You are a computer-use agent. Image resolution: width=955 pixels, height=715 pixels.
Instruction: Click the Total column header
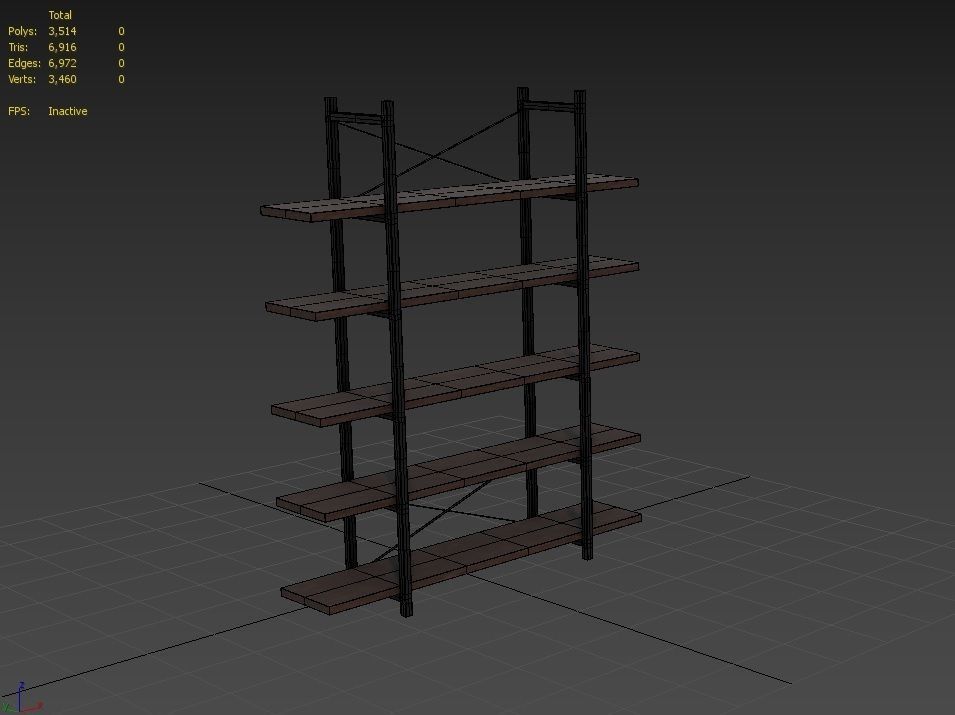tap(60, 15)
